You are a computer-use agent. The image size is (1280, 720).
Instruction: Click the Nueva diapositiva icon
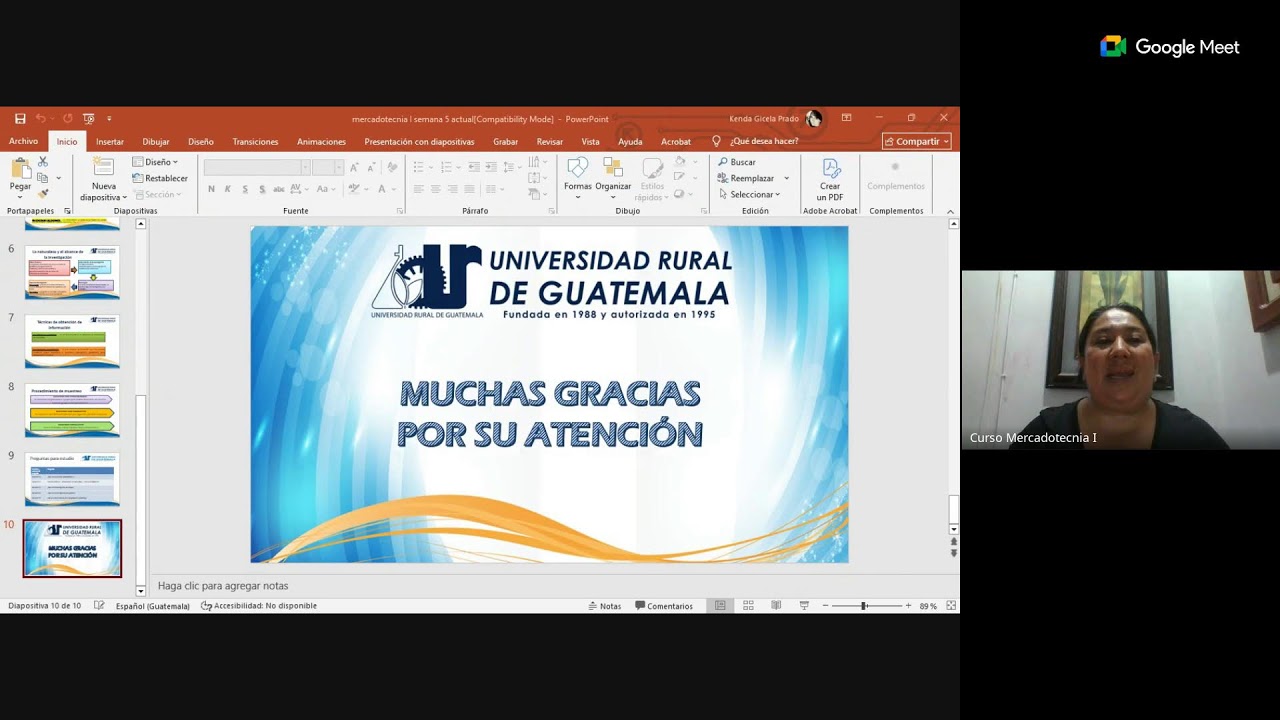coord(103,167)
